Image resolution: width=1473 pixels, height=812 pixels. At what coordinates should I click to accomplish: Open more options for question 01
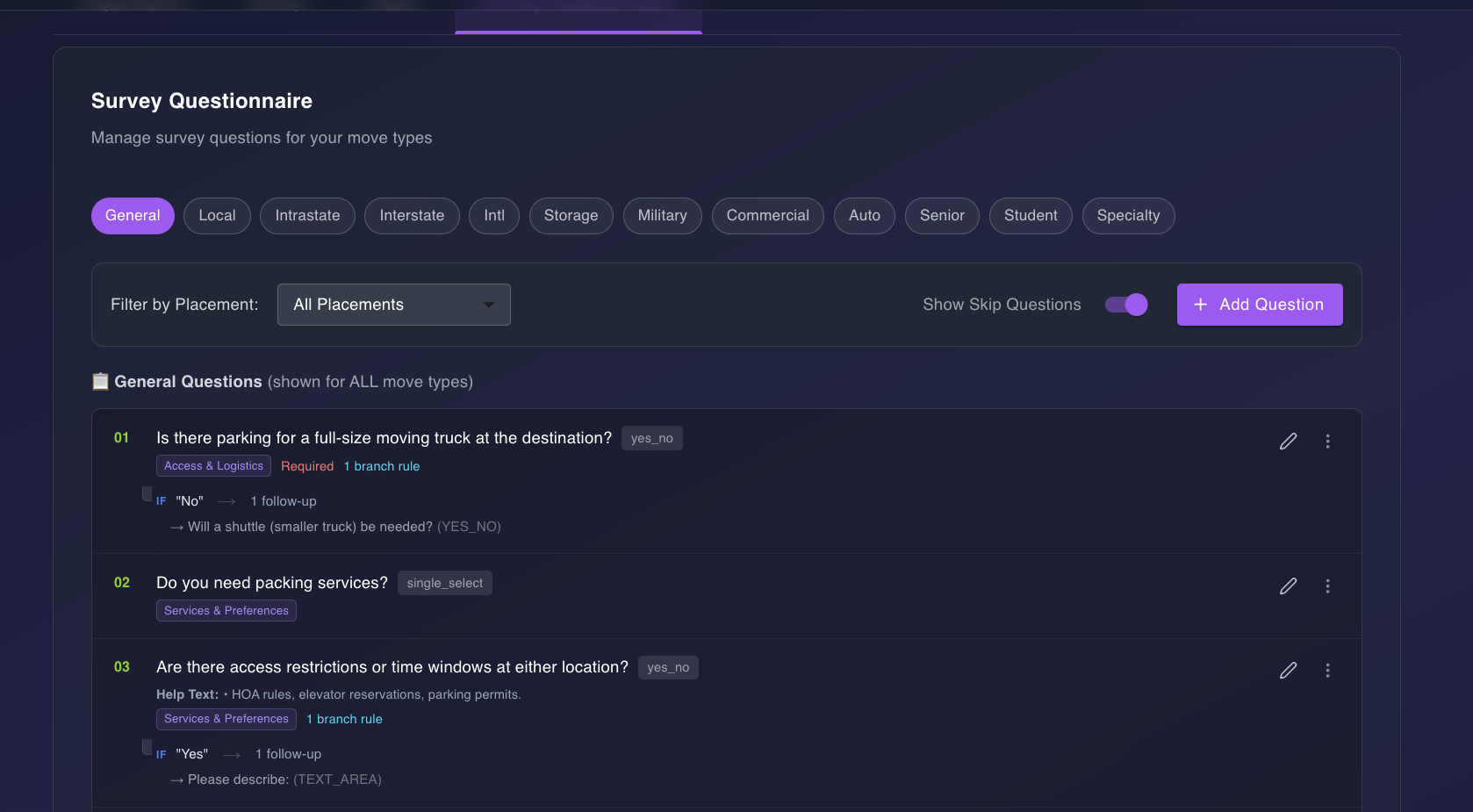1327,442
